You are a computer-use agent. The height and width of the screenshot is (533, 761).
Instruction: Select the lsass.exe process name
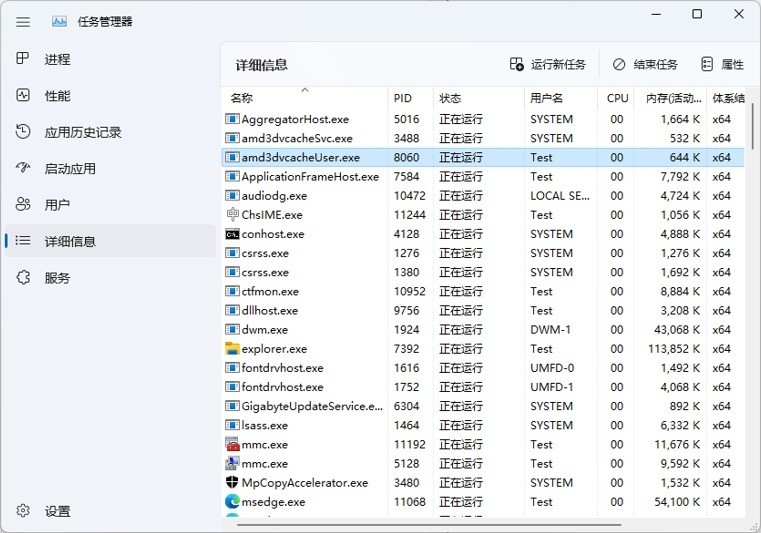265,425
